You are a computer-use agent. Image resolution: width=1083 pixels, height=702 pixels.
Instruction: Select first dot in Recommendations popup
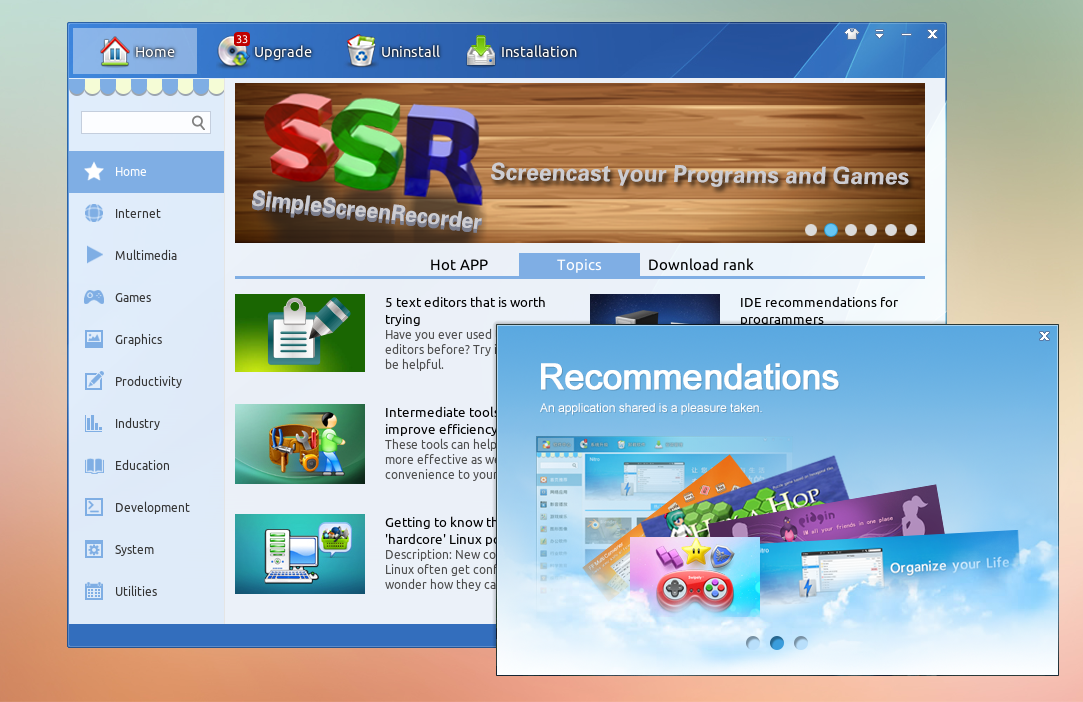pos(753,643)
